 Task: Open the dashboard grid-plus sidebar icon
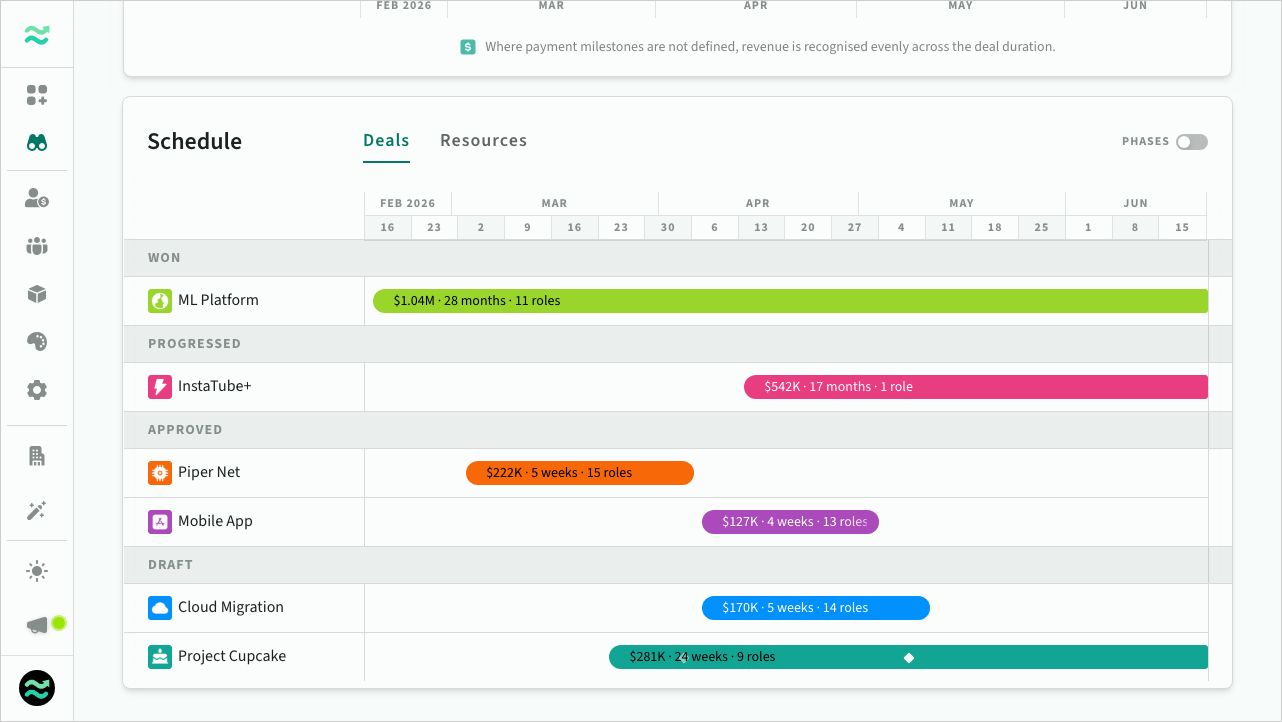37,96
